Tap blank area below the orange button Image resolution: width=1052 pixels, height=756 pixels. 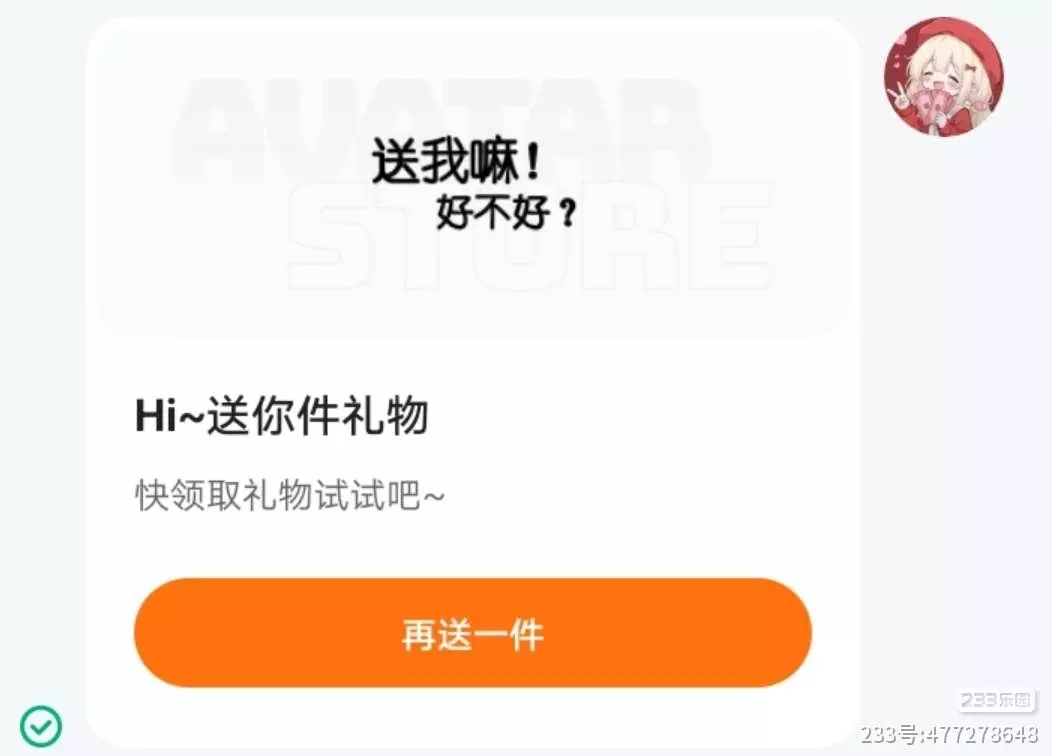point(473,718)
